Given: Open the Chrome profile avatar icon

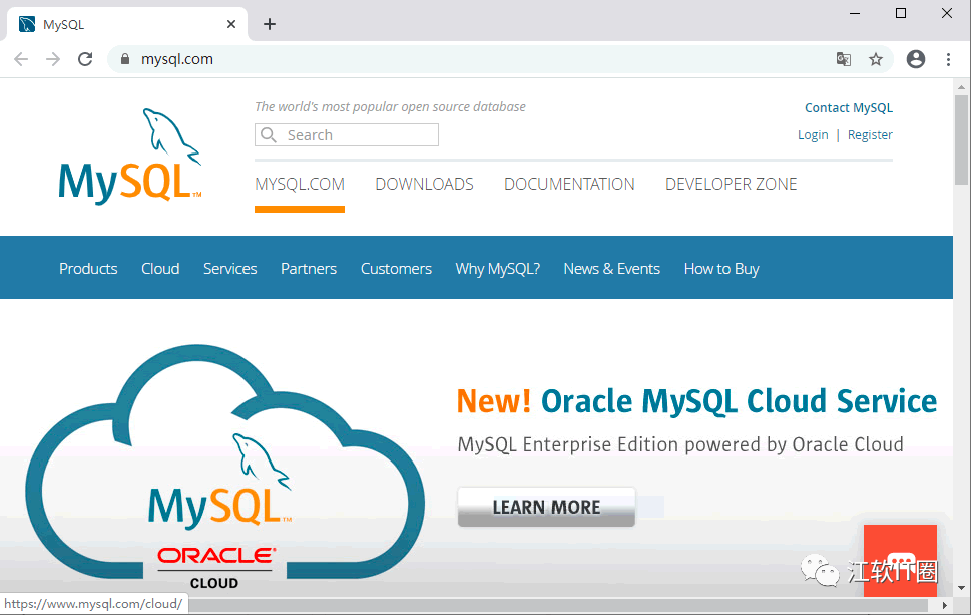Looking at the screenshot, I should pos(916,59).
